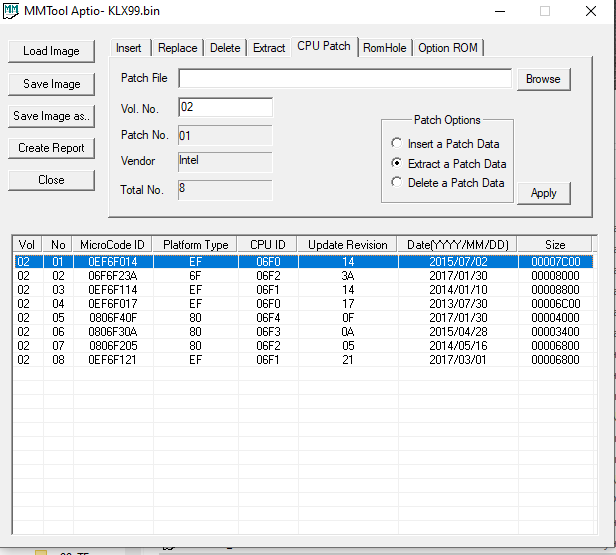Click size cell 00008800
Viewport: 616px width, 555px height.
(x=555, y=290)
